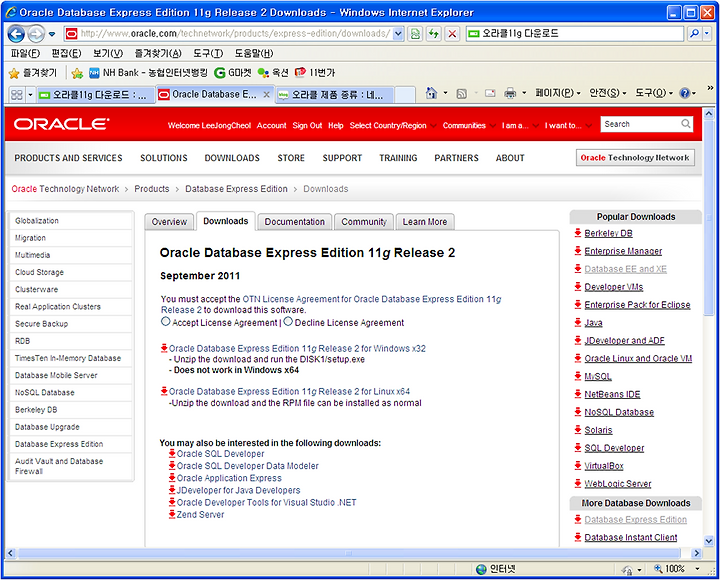Click the browser Forward arrow button
This screenshot has height=580, width=720.
tap(36, 34)
